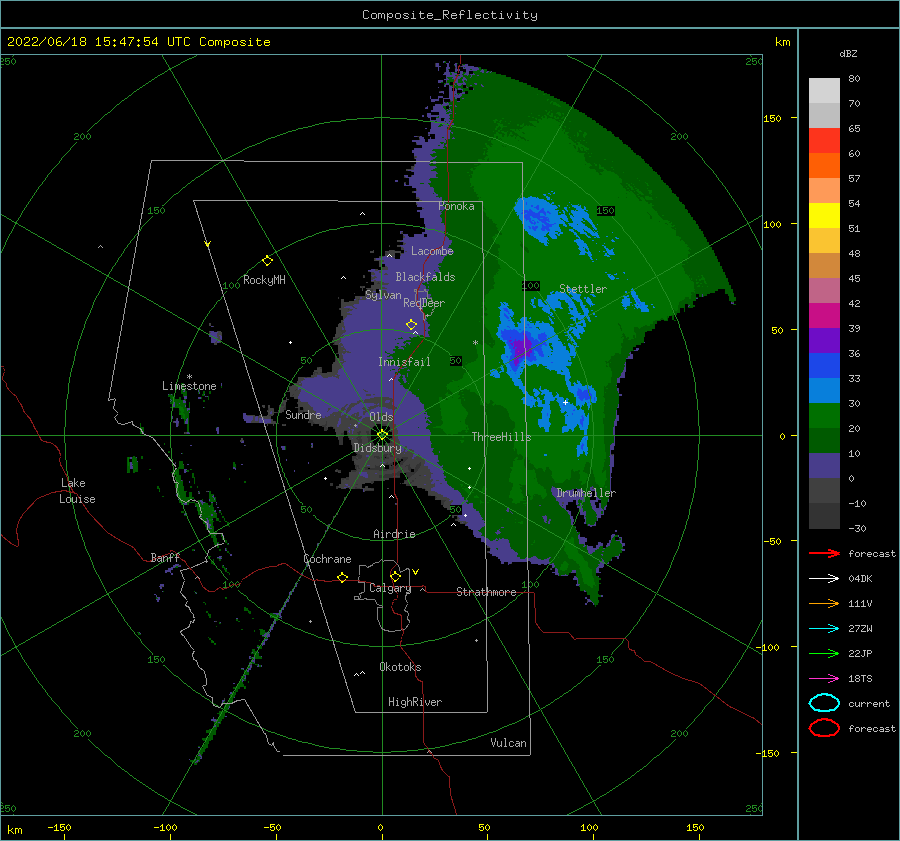Click the Blackfalds city label
Screen dimensions: 900x841
425,277
